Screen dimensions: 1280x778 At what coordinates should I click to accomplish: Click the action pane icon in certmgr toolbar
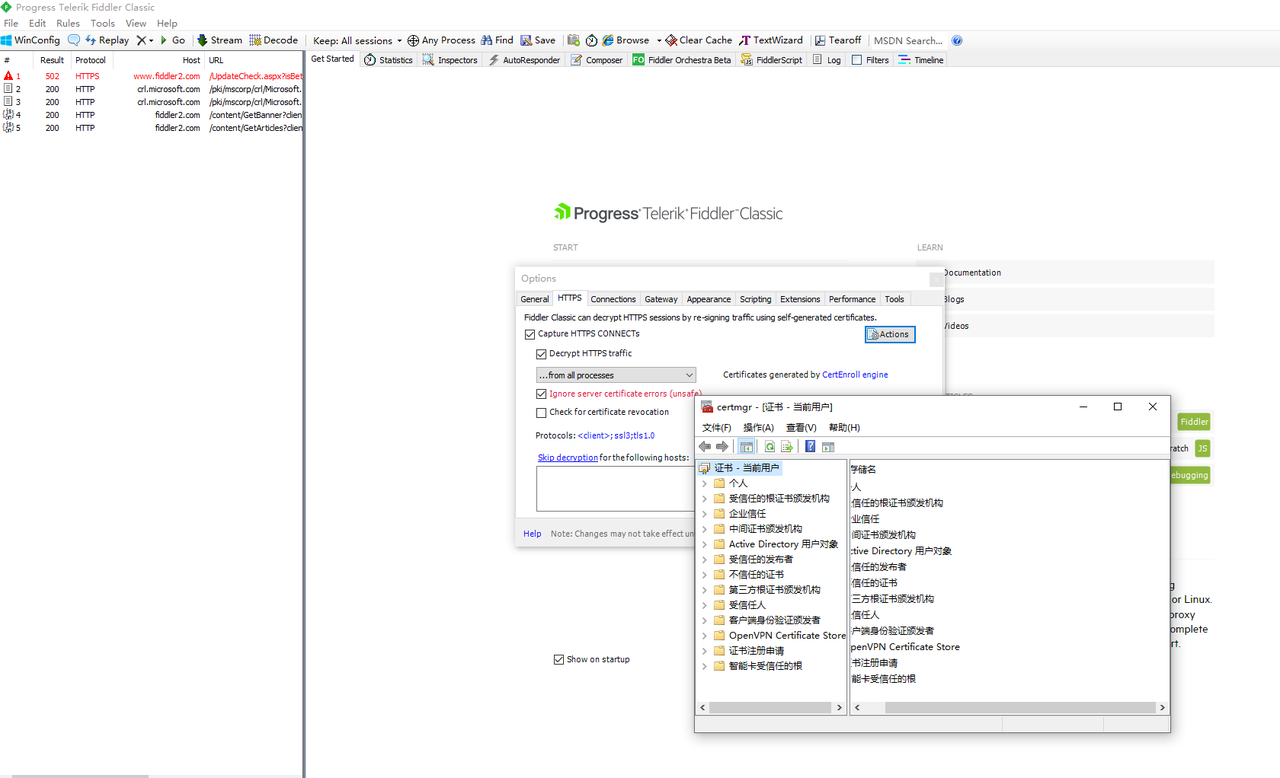[828, 447]
